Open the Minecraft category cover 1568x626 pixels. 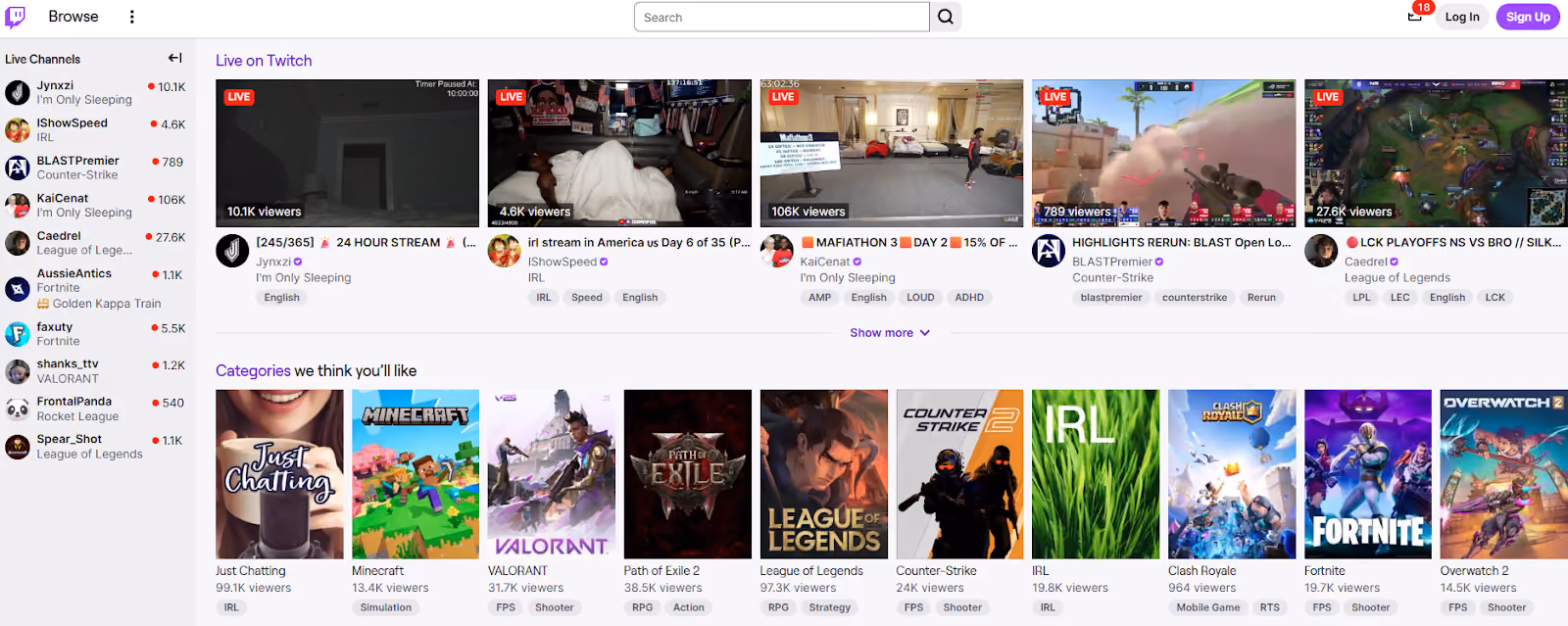[x=416, y=474]
